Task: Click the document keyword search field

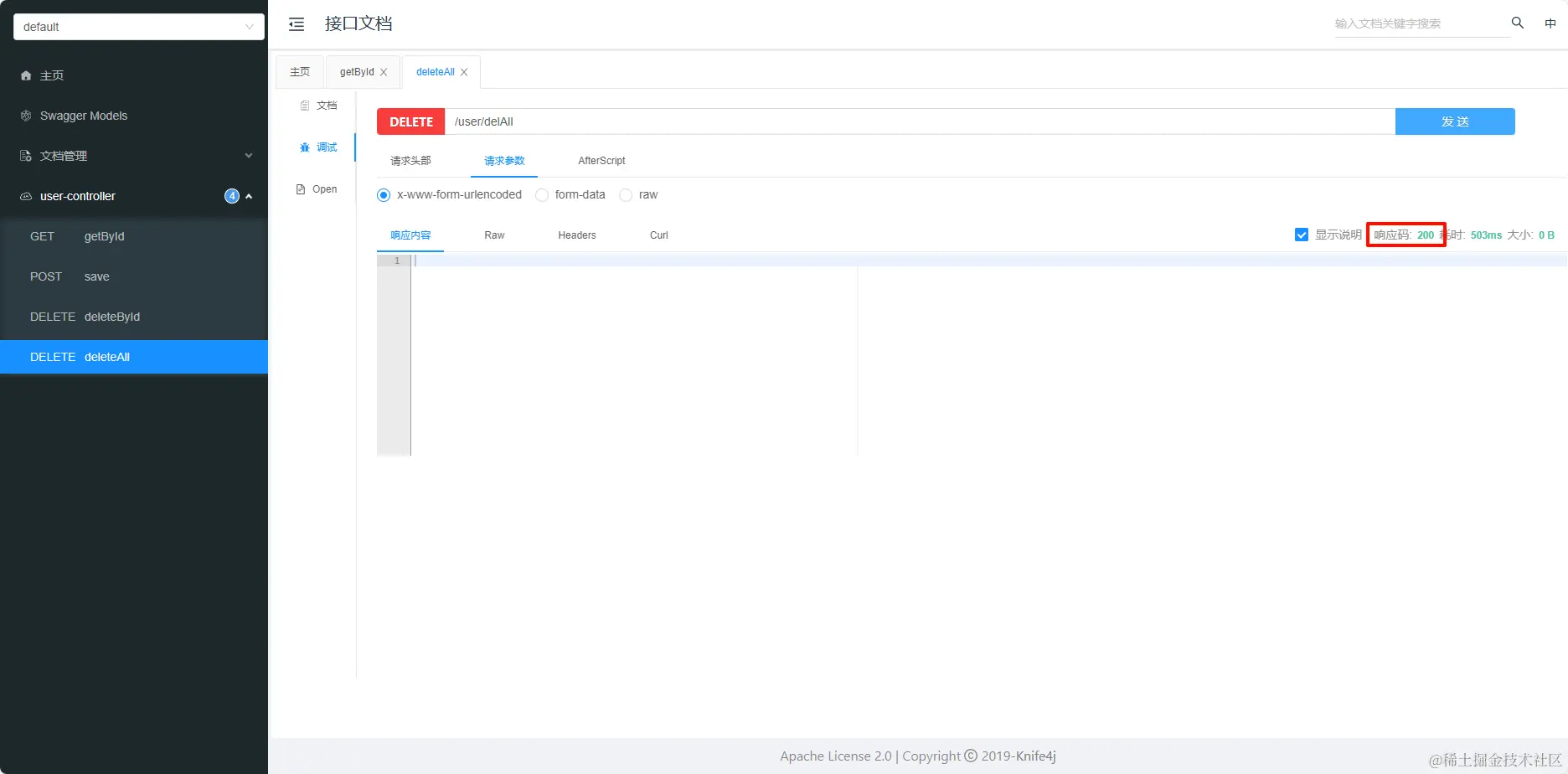Action: click(1421, 23)
